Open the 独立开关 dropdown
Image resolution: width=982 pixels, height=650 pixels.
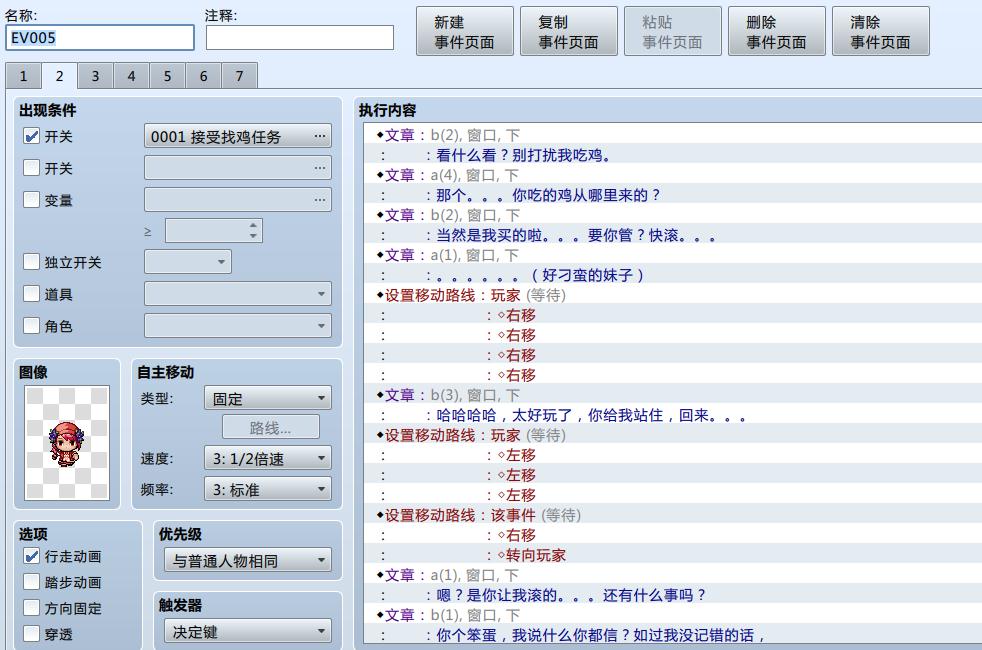coord(188,261)
